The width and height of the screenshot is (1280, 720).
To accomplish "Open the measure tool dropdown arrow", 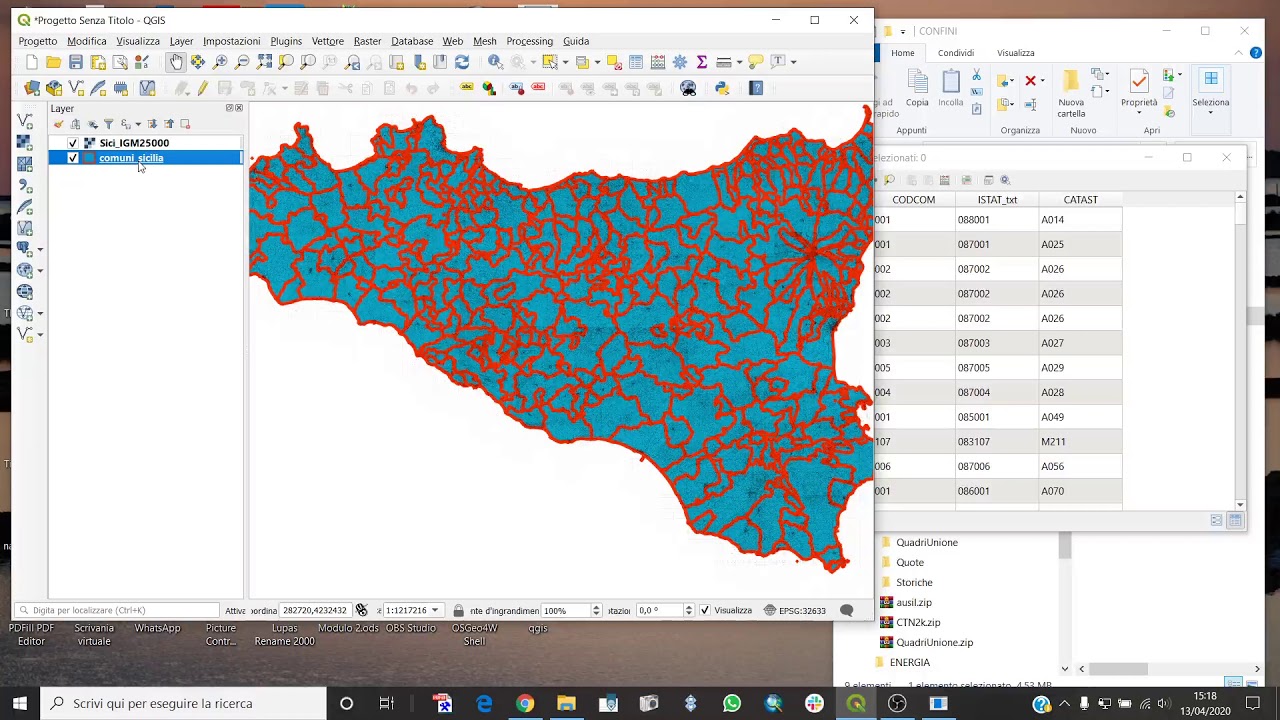I will (x=739, y=62).
